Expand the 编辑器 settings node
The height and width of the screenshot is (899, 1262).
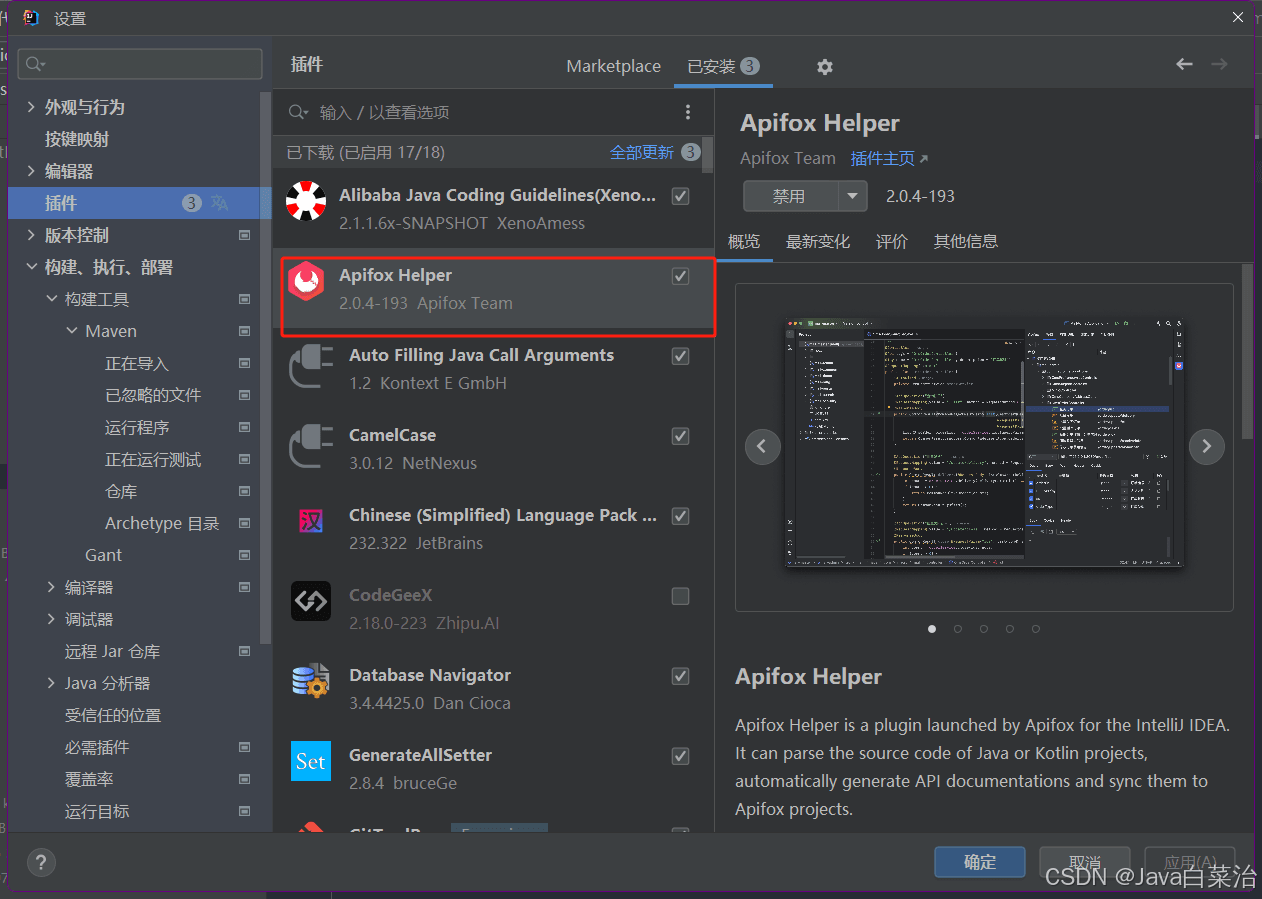tap(32, 171)
